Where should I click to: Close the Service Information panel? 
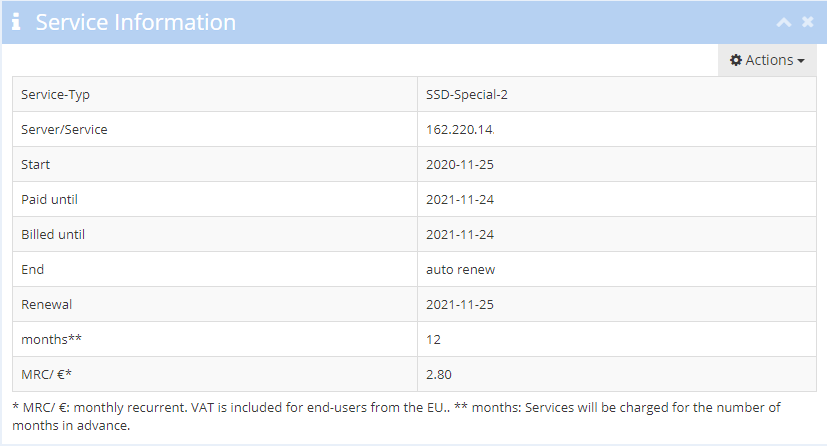pos(807,22)
